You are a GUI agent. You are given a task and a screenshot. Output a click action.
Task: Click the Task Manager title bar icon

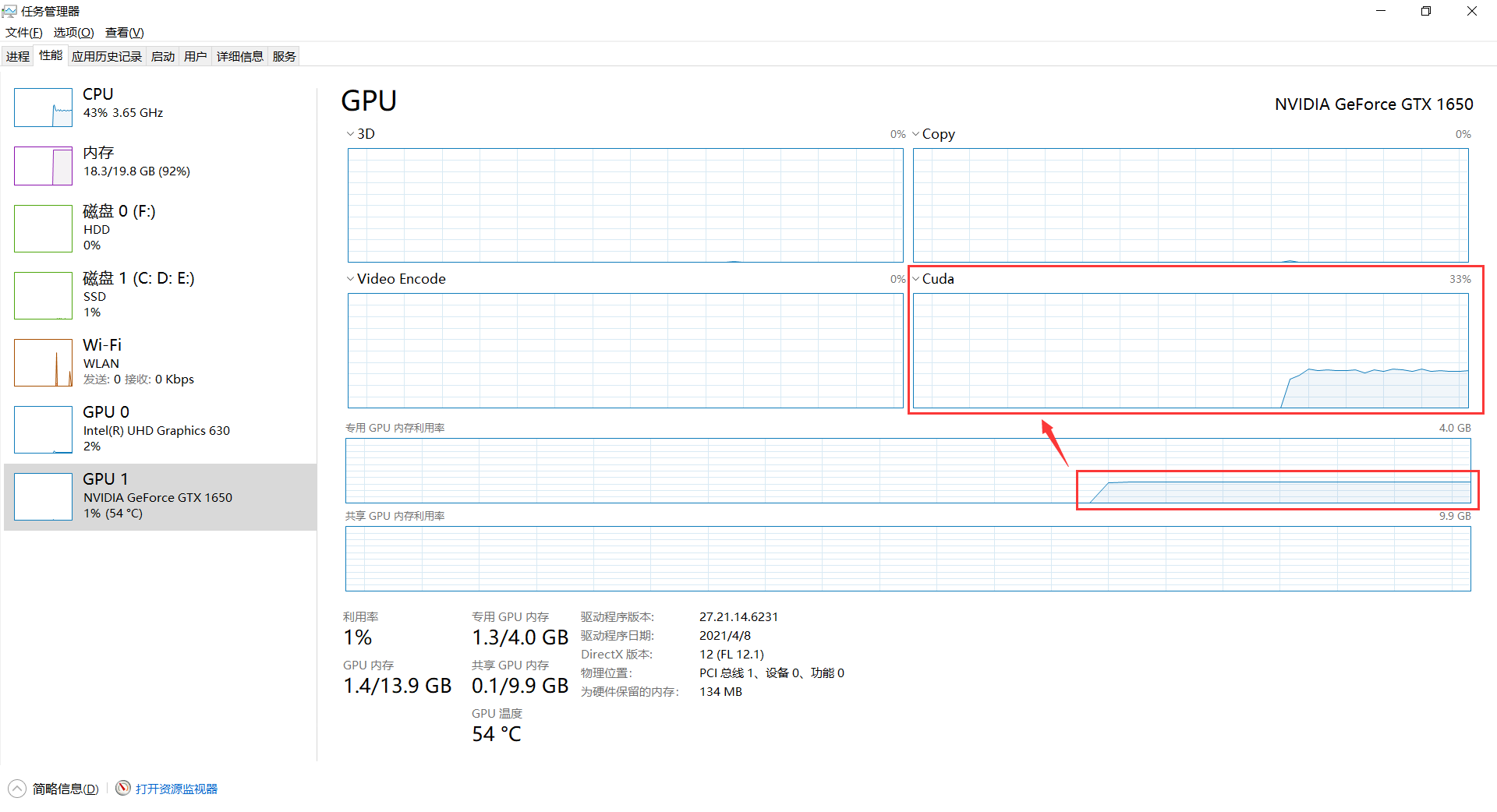[9, 11]
